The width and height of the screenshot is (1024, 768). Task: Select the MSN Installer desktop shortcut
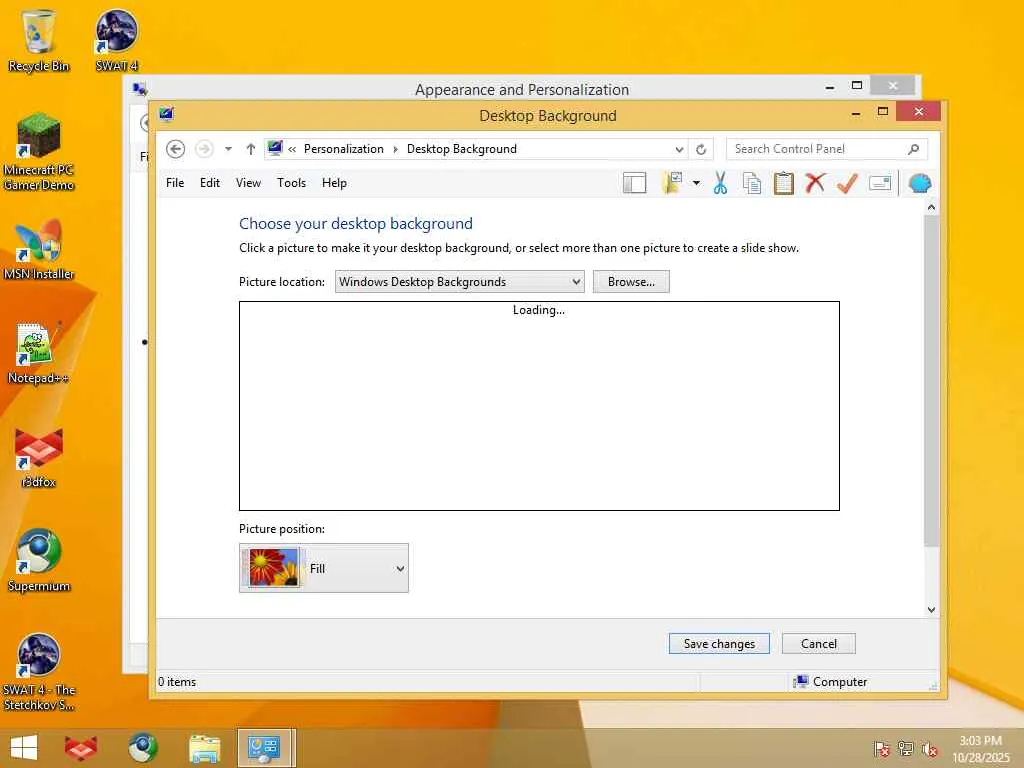(39, 249)
